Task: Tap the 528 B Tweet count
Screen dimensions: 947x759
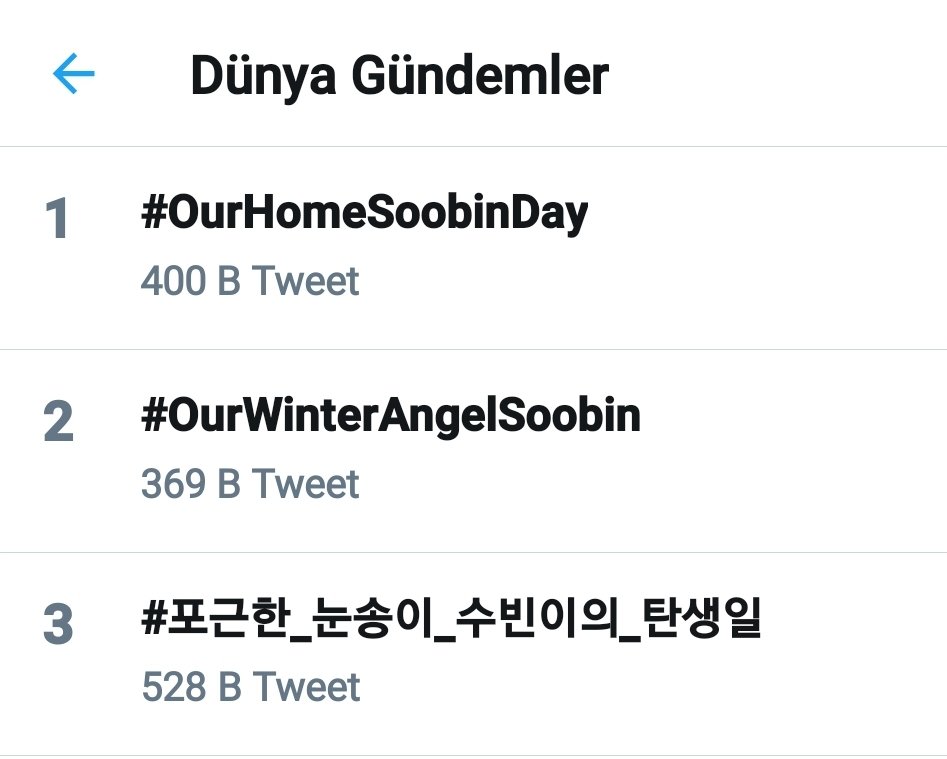Action: coord(250,688)
